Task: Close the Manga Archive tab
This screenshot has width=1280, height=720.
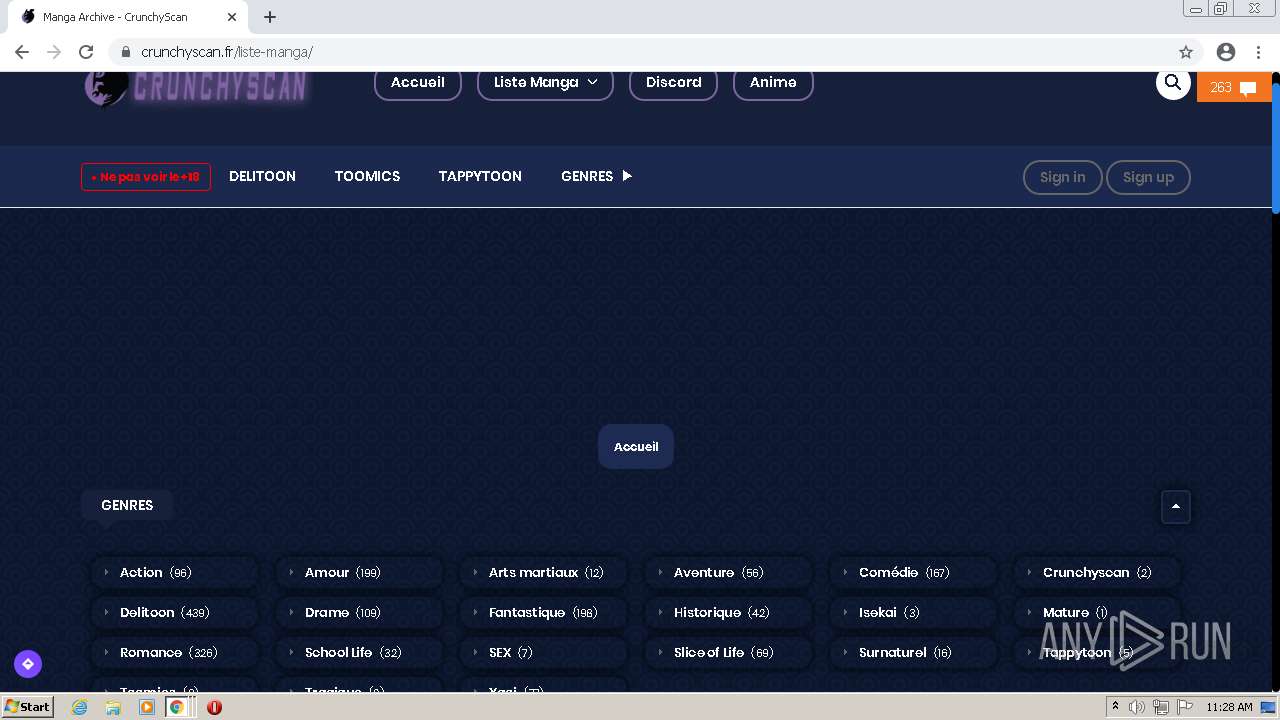Action: tap(232, 17)
